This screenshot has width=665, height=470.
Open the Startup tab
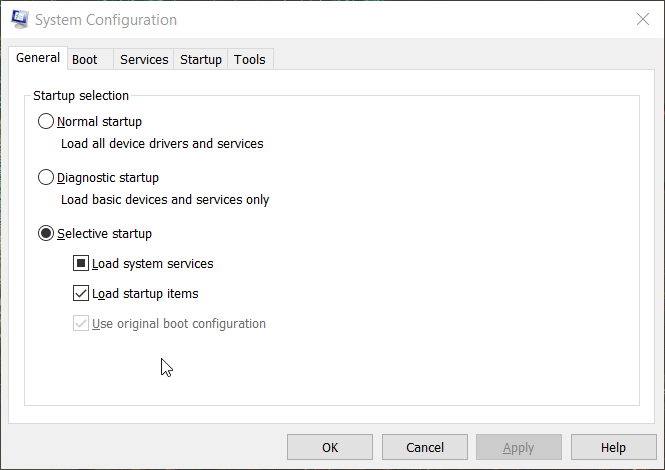pos(201,60)
